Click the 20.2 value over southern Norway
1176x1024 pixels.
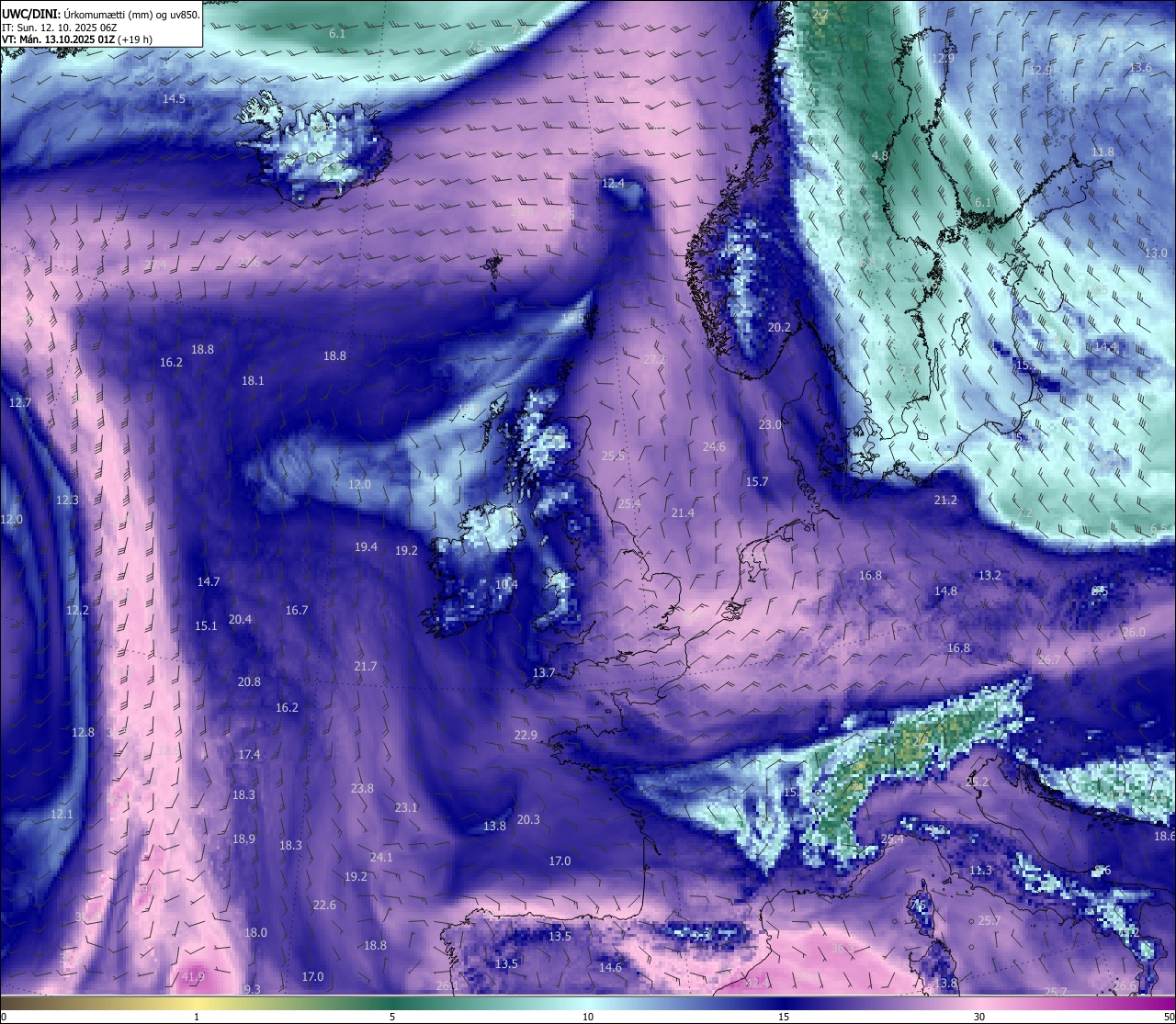pos(779,327)
